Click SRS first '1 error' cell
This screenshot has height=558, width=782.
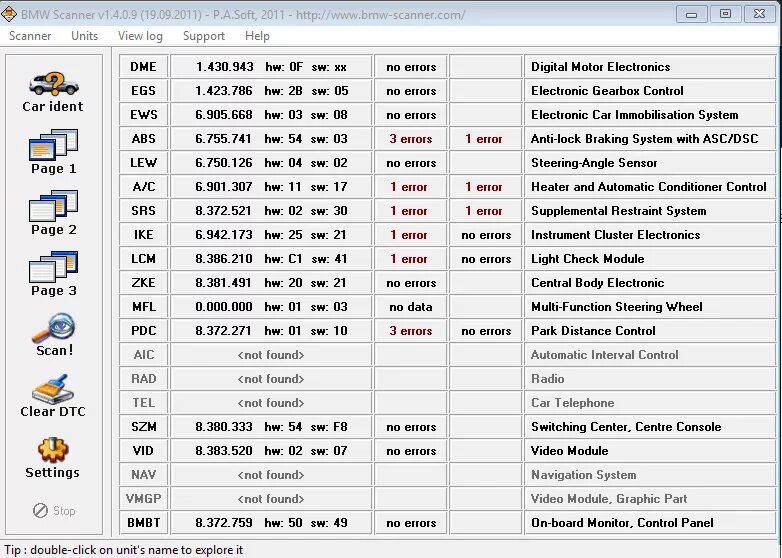coord(411,210)
